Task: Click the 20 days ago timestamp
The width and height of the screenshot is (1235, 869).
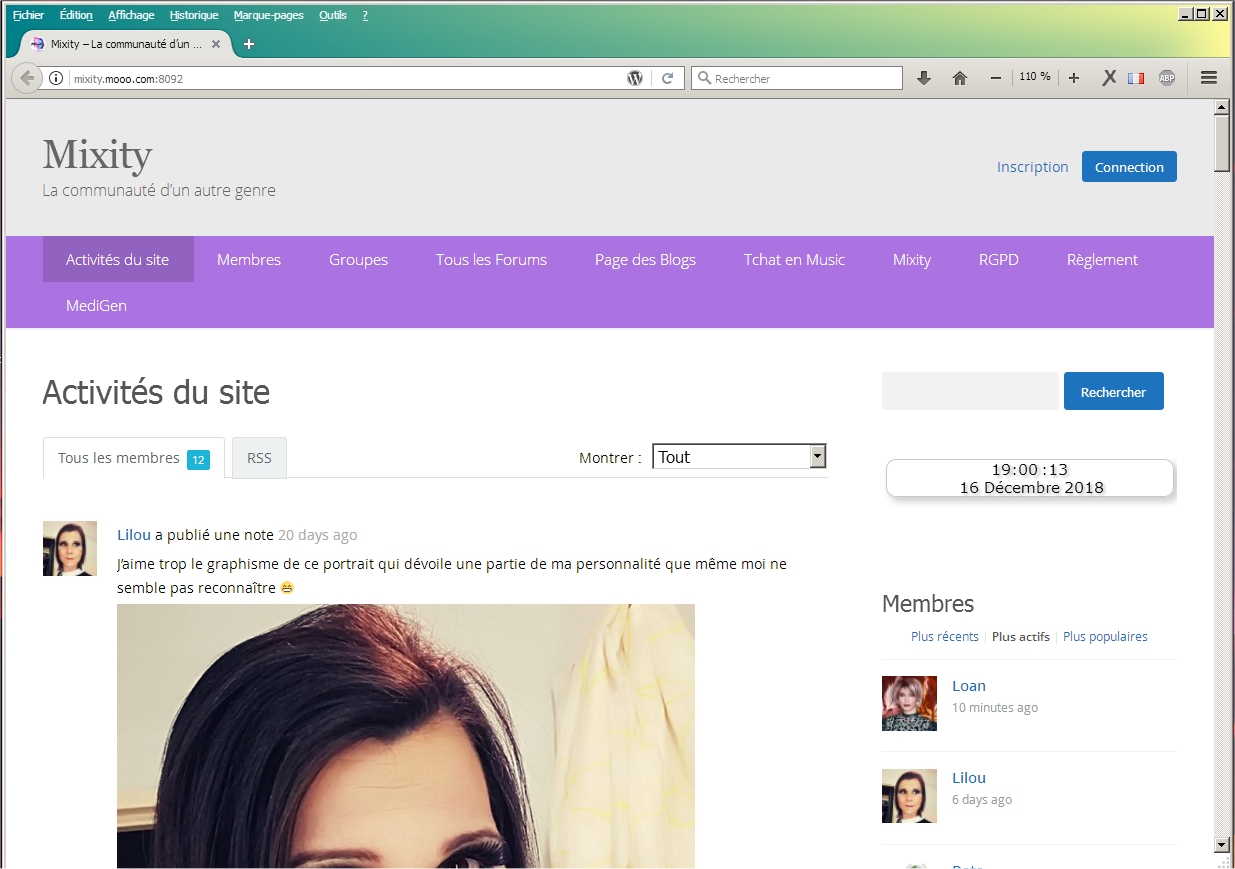Action: point(317,535)
